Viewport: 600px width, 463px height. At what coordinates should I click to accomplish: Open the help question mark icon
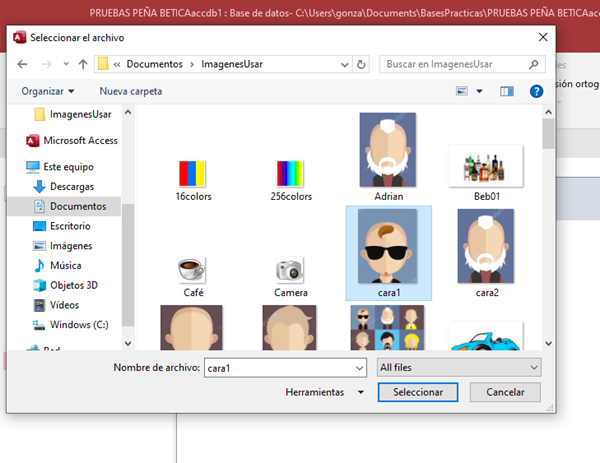536,91
